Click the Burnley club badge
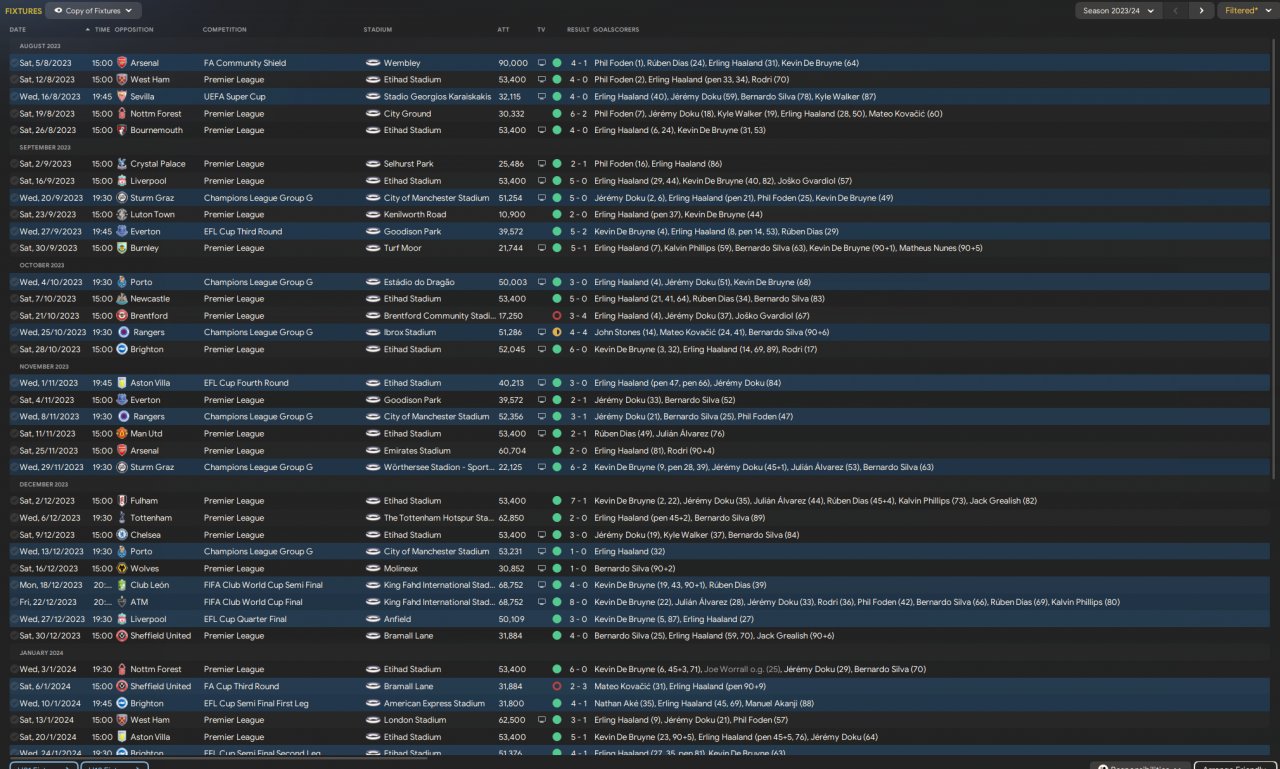 [123, 248]
